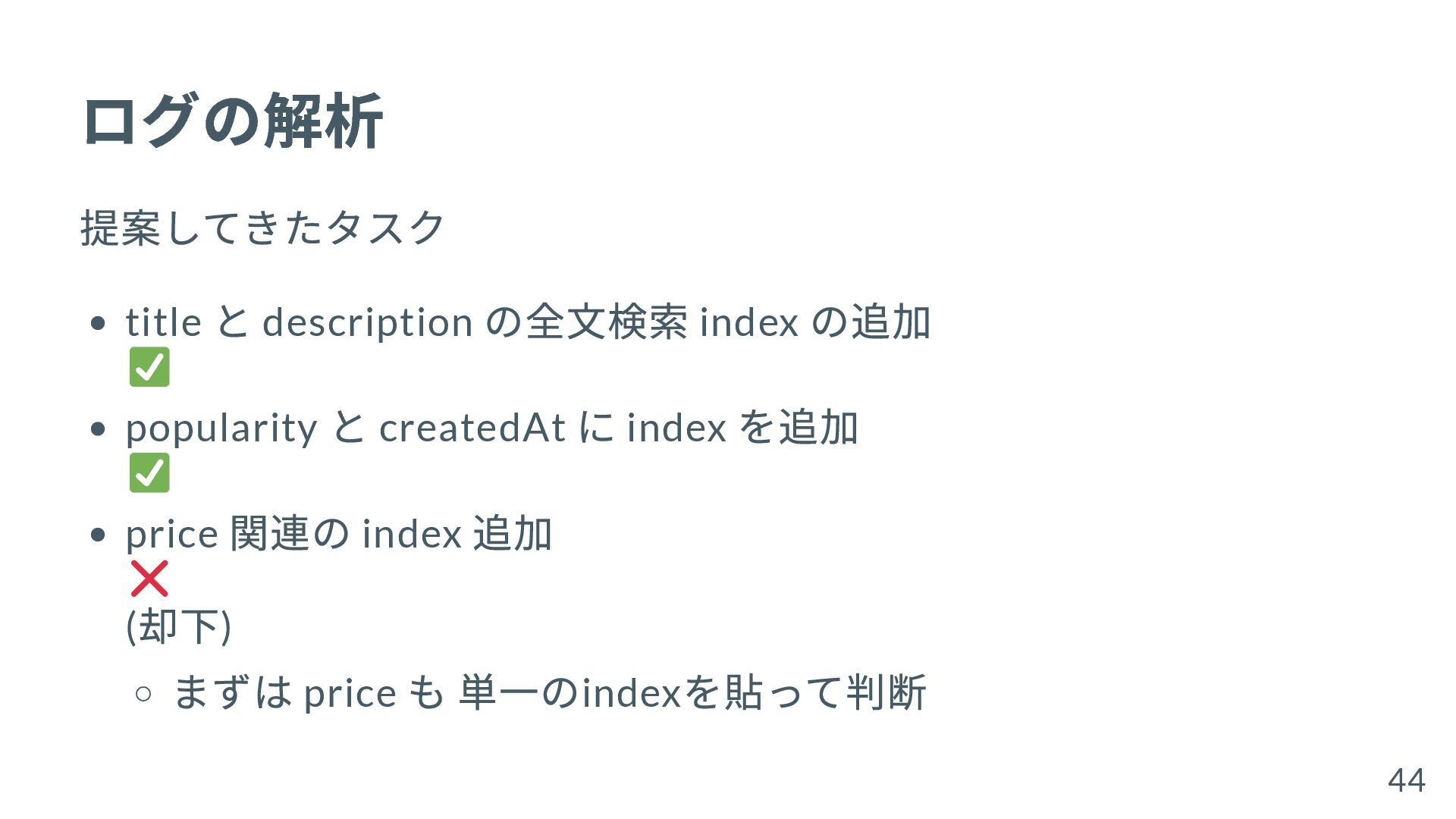Click the subtitle 提案してきたタスク
This screenshot has height=819, width=1456.
pos(262,227)
